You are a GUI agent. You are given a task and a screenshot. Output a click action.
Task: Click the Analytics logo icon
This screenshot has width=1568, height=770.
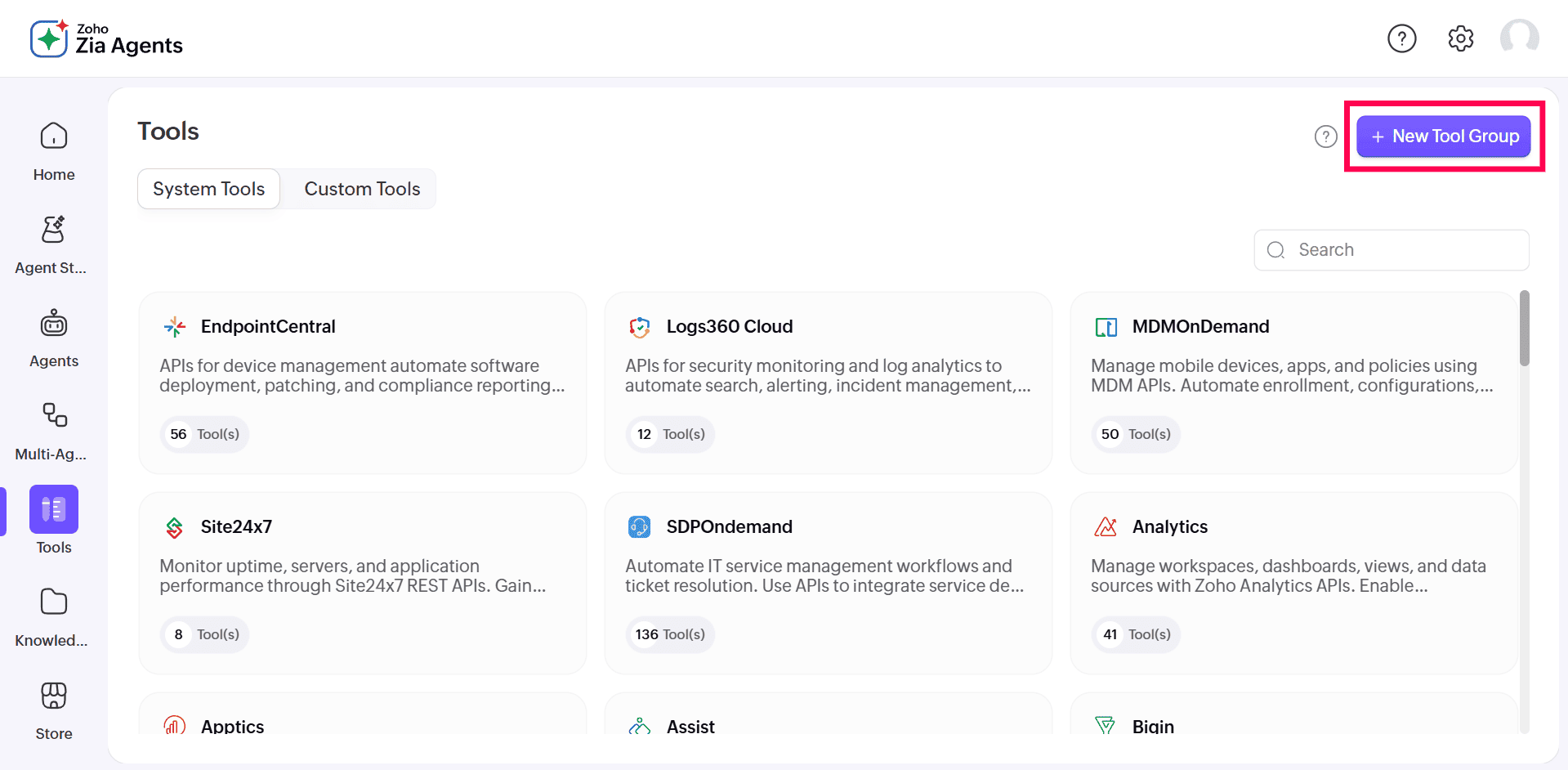point(1106,527)
